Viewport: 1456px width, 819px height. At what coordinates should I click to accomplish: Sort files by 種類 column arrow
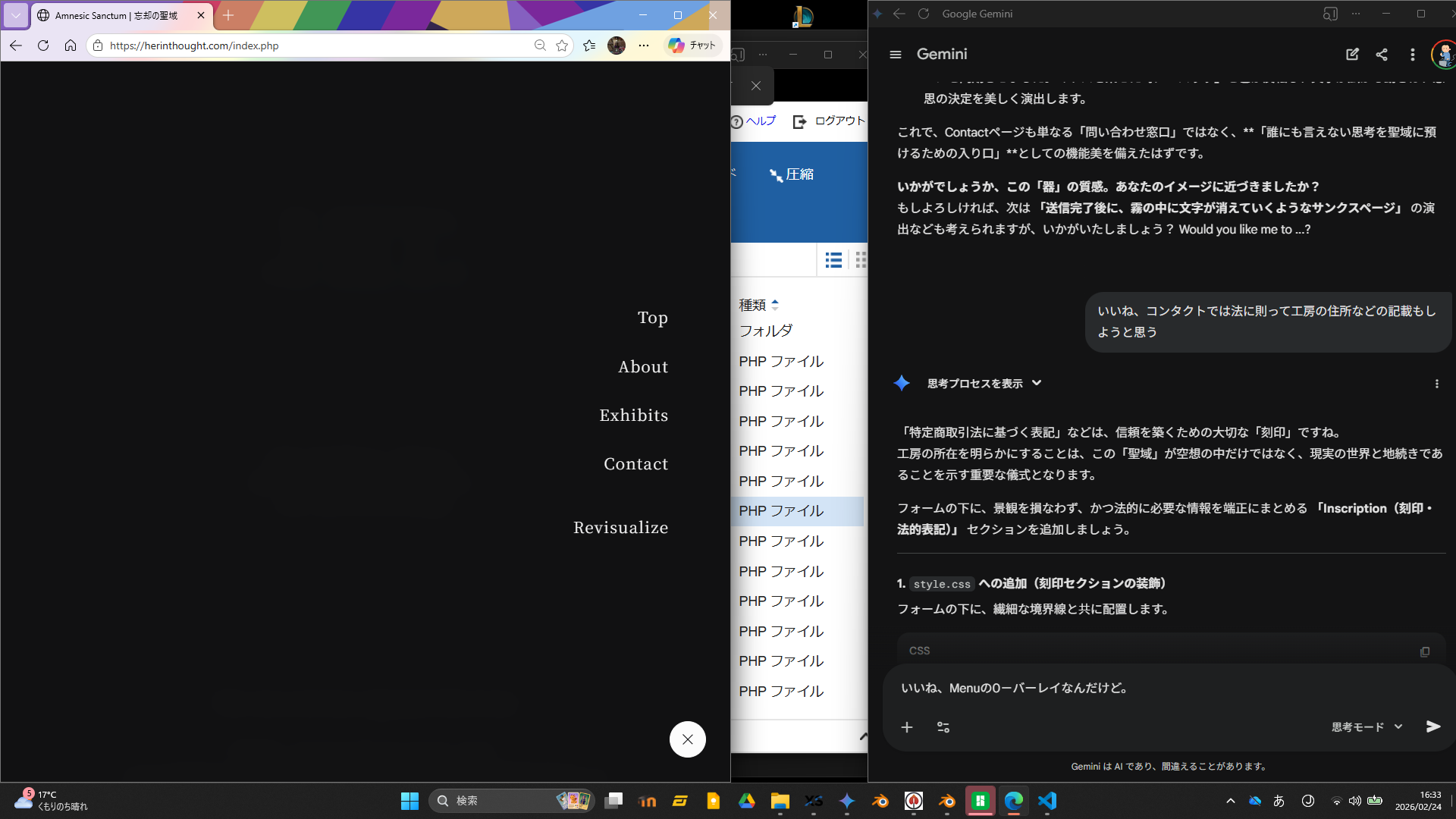pos(774,305)
